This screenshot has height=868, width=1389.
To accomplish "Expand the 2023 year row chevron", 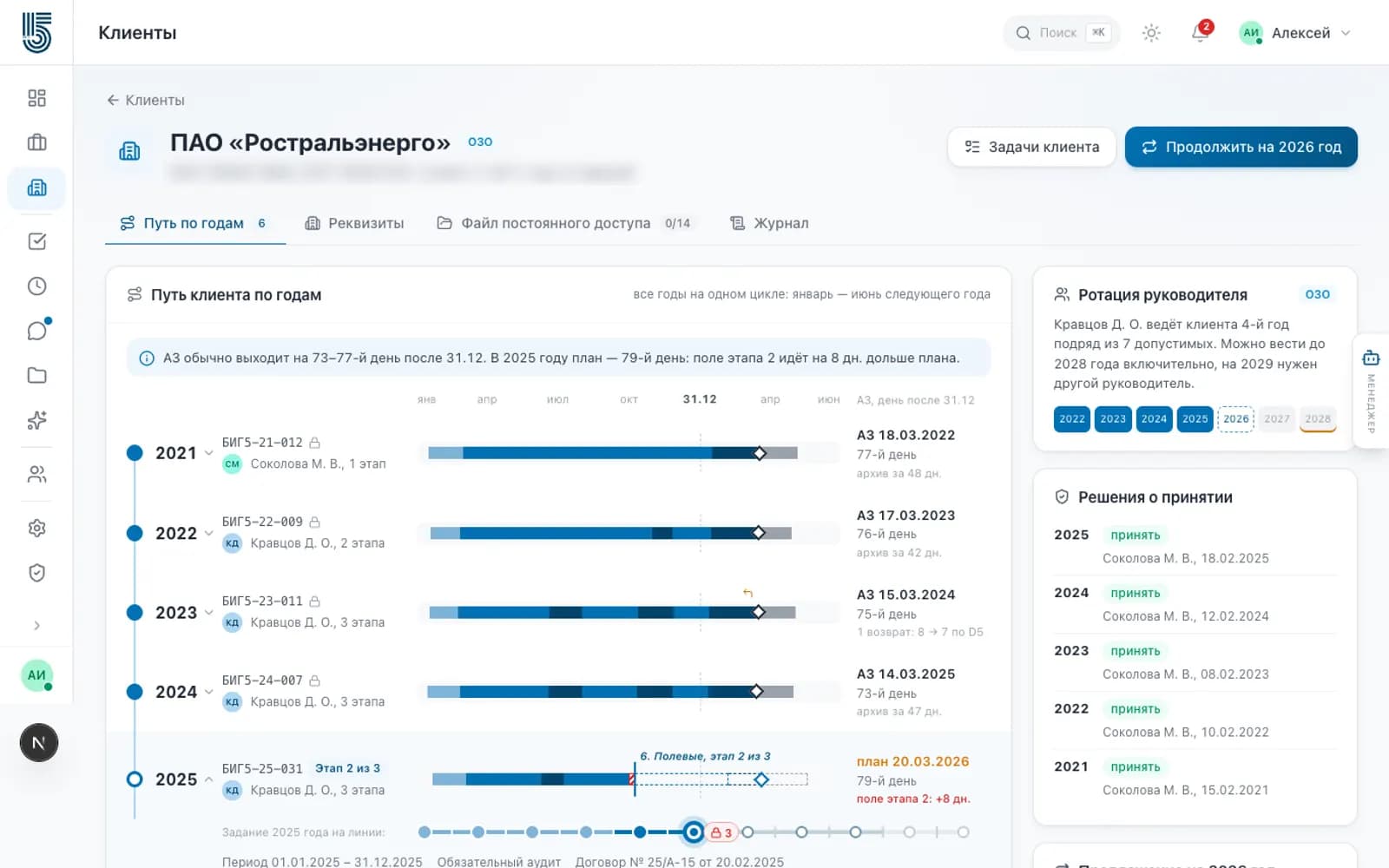I will (x=208, y=613).
